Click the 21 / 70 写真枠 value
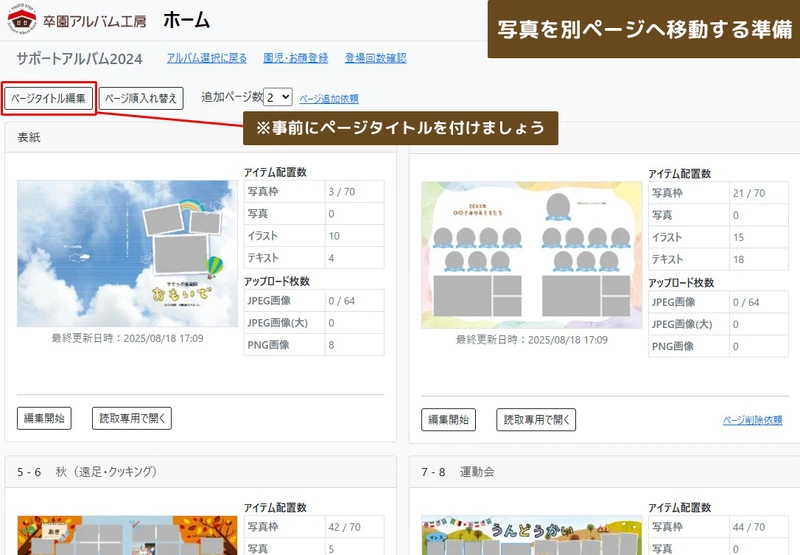The width and height of the screenshot is (800, 555). (749, 193)
